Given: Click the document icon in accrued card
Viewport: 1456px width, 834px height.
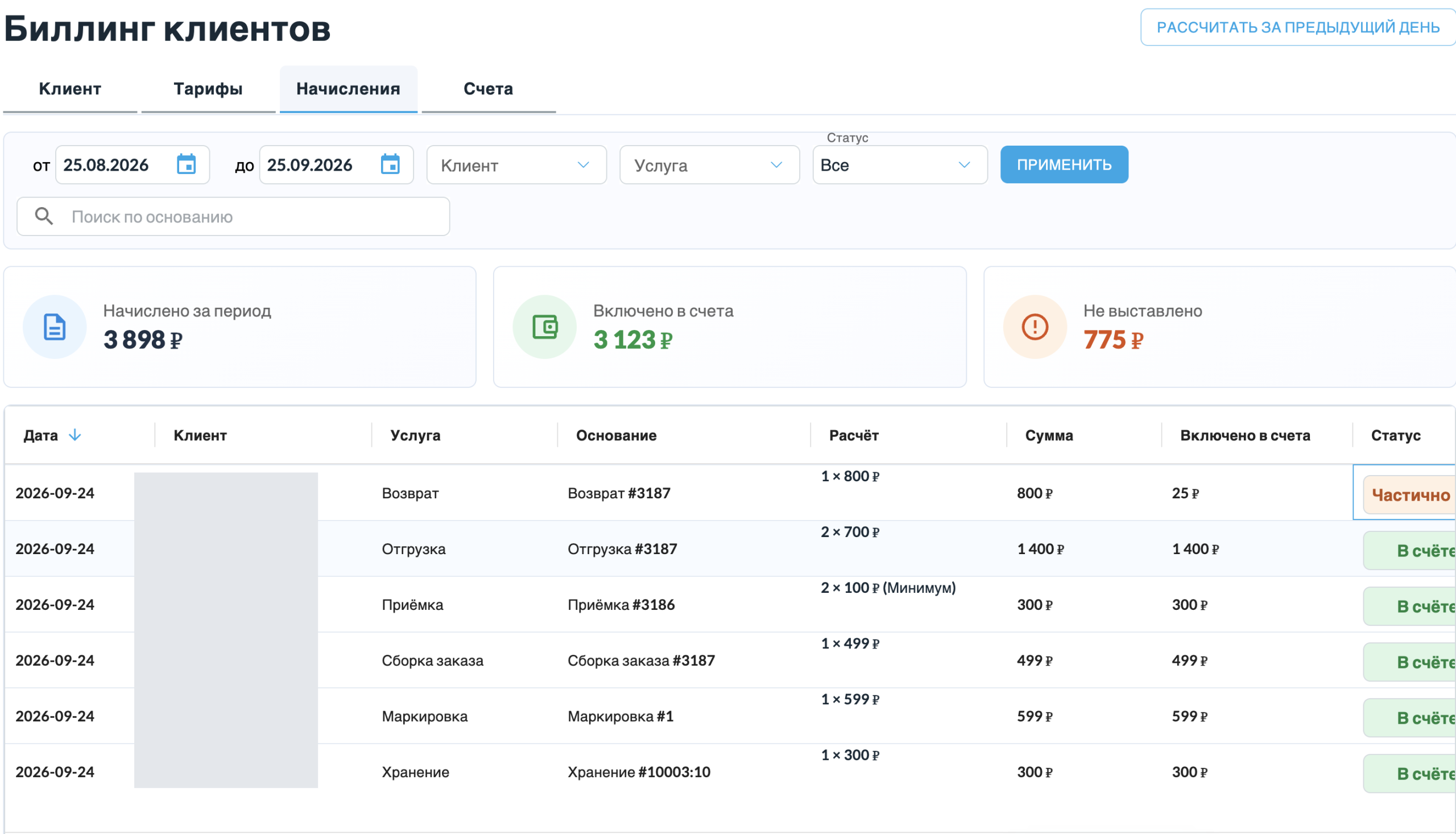Looking at the screenshot, I should 55,327.
